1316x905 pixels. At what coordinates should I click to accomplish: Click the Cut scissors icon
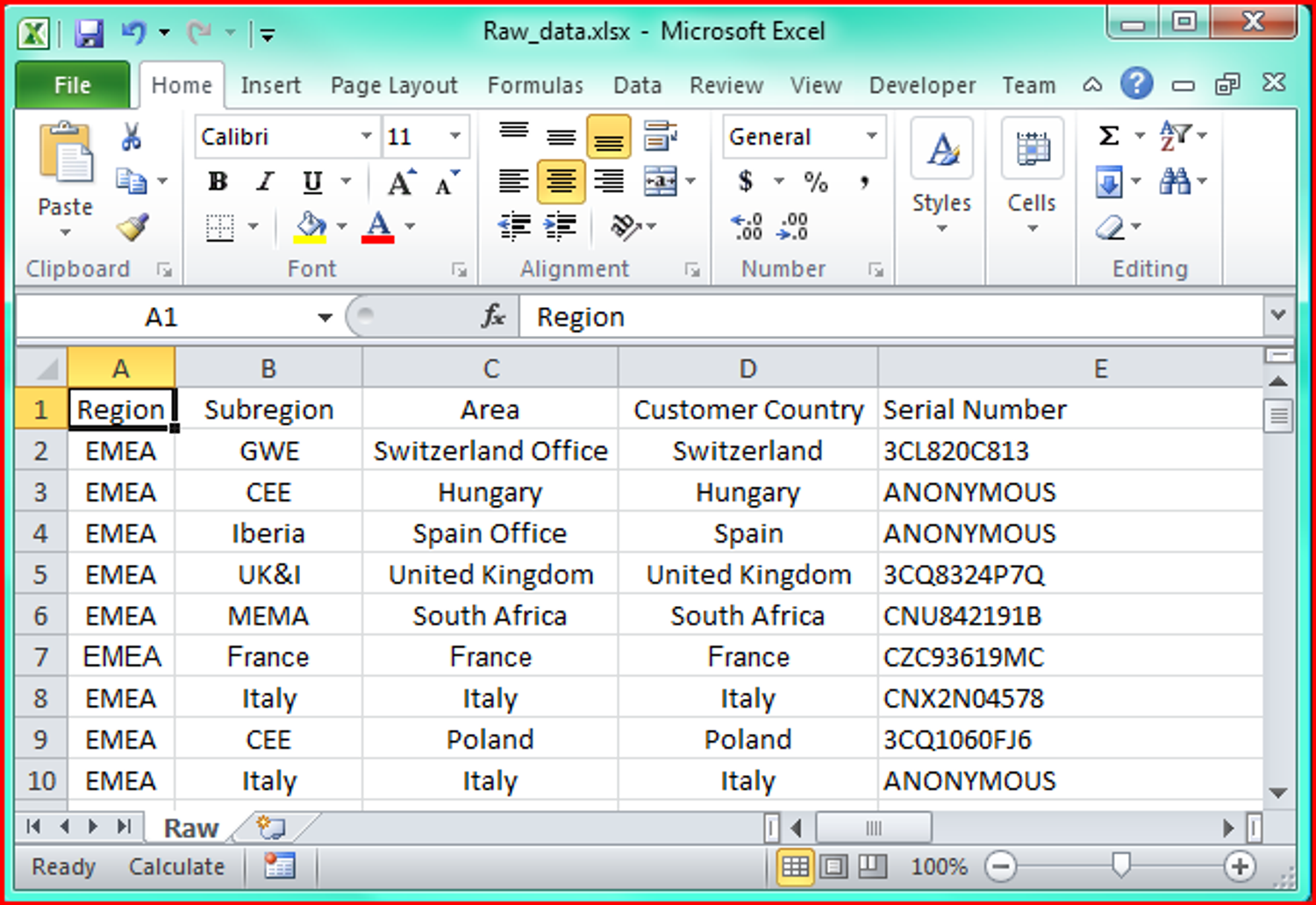point(132,136)
